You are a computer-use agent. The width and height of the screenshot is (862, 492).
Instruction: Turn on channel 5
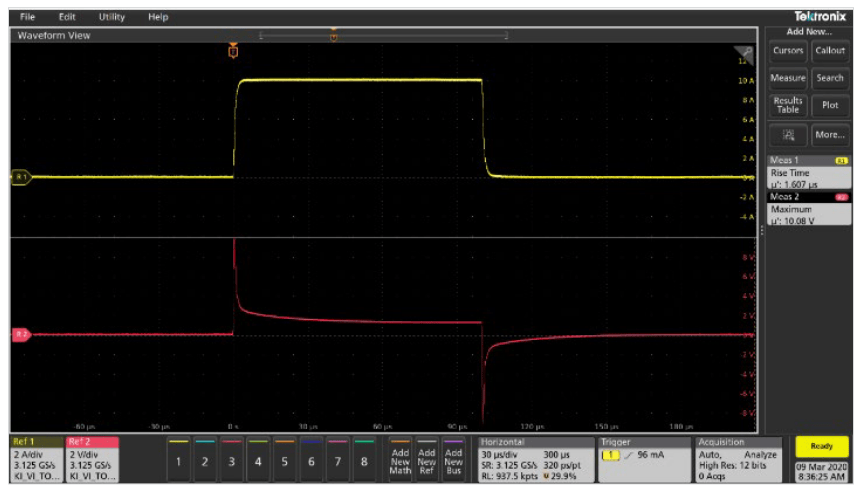(x=284, y=461)
